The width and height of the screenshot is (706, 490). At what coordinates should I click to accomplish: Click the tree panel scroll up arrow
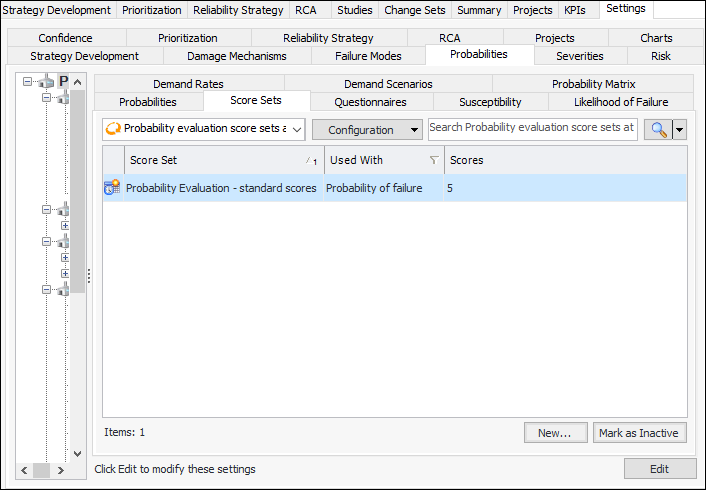pos(77,82)
